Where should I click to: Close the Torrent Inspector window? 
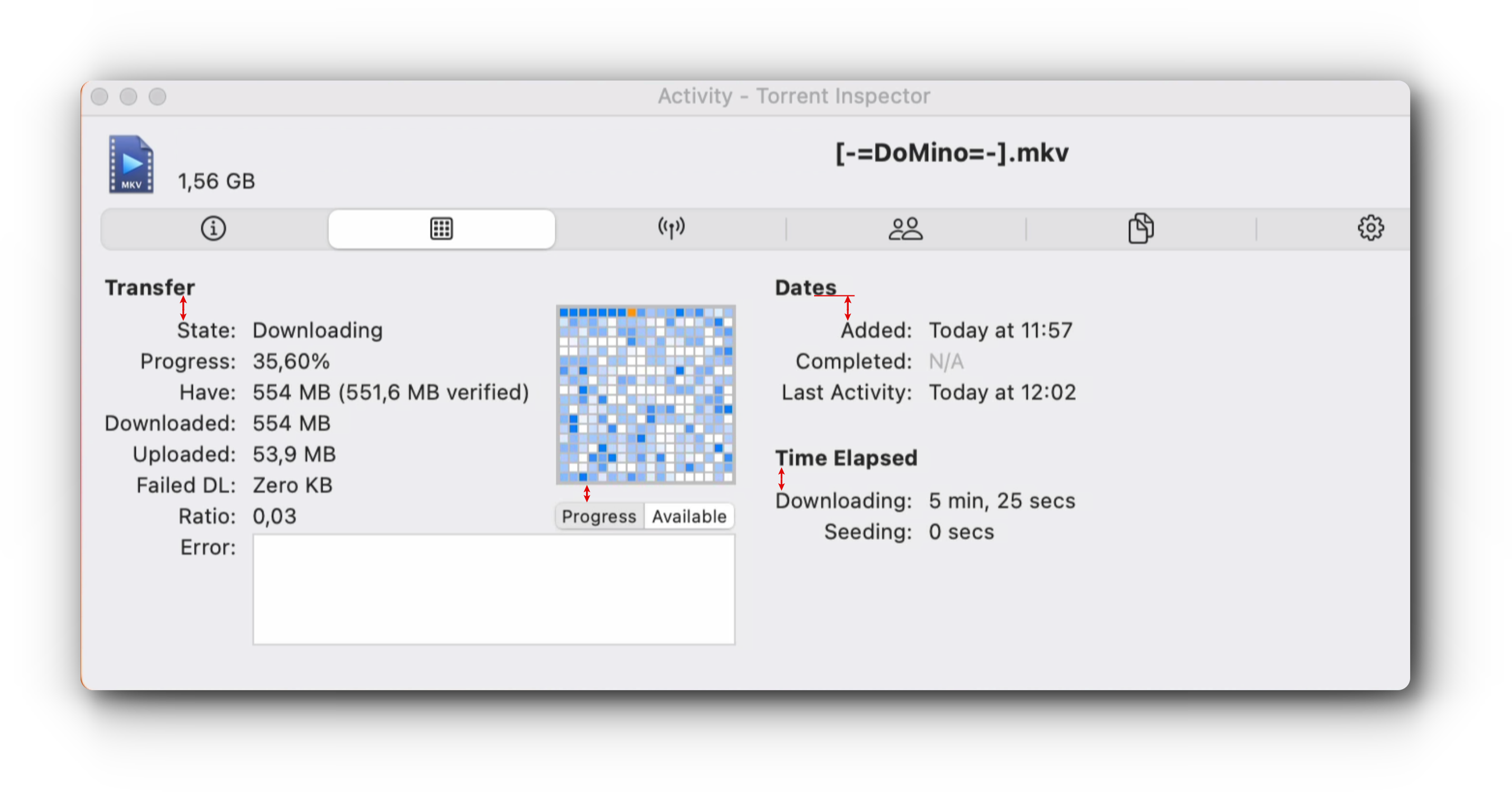pyautogui.click(x=100, y=96)
